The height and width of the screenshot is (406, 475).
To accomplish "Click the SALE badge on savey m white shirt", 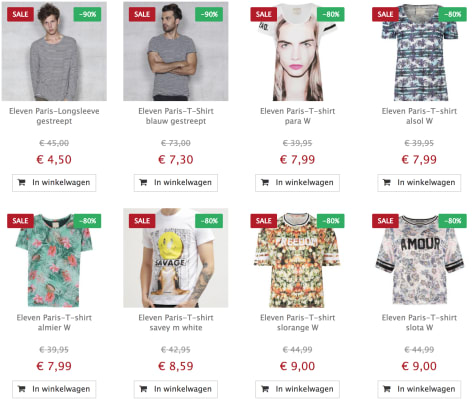I will click(x=142, y=221).
